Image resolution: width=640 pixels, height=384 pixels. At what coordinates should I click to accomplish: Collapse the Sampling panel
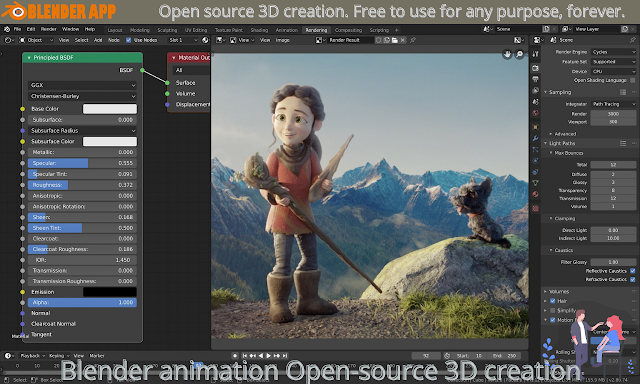[x=545, y=92]
